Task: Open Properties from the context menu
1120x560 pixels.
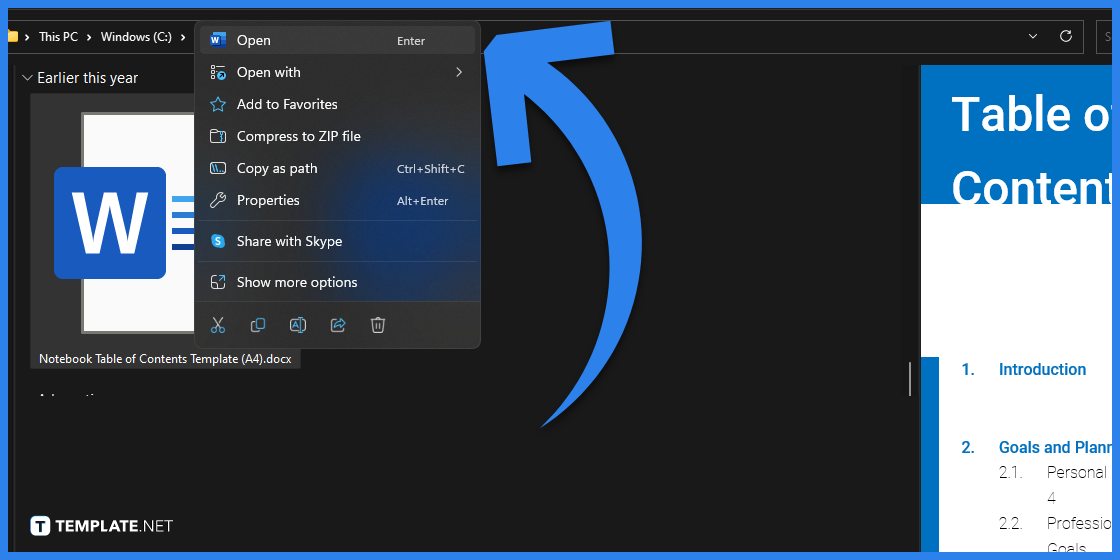Action: (268, 200)
